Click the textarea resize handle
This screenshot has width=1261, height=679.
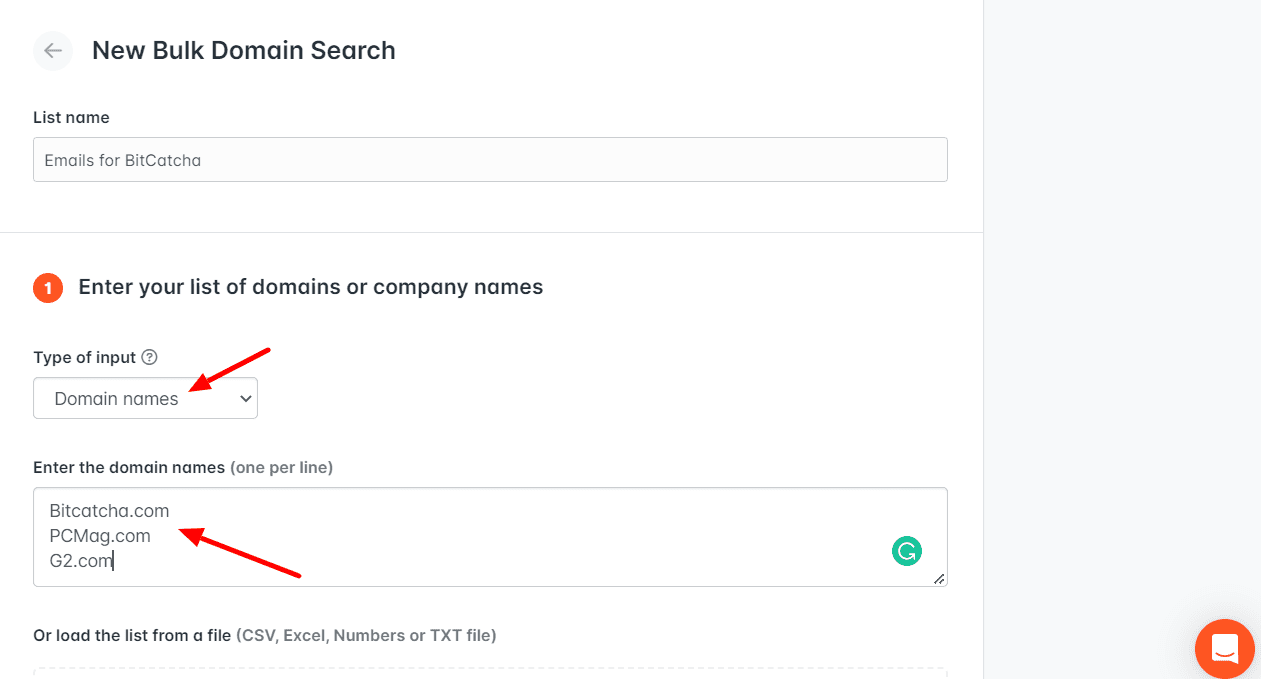pos(939,579)
